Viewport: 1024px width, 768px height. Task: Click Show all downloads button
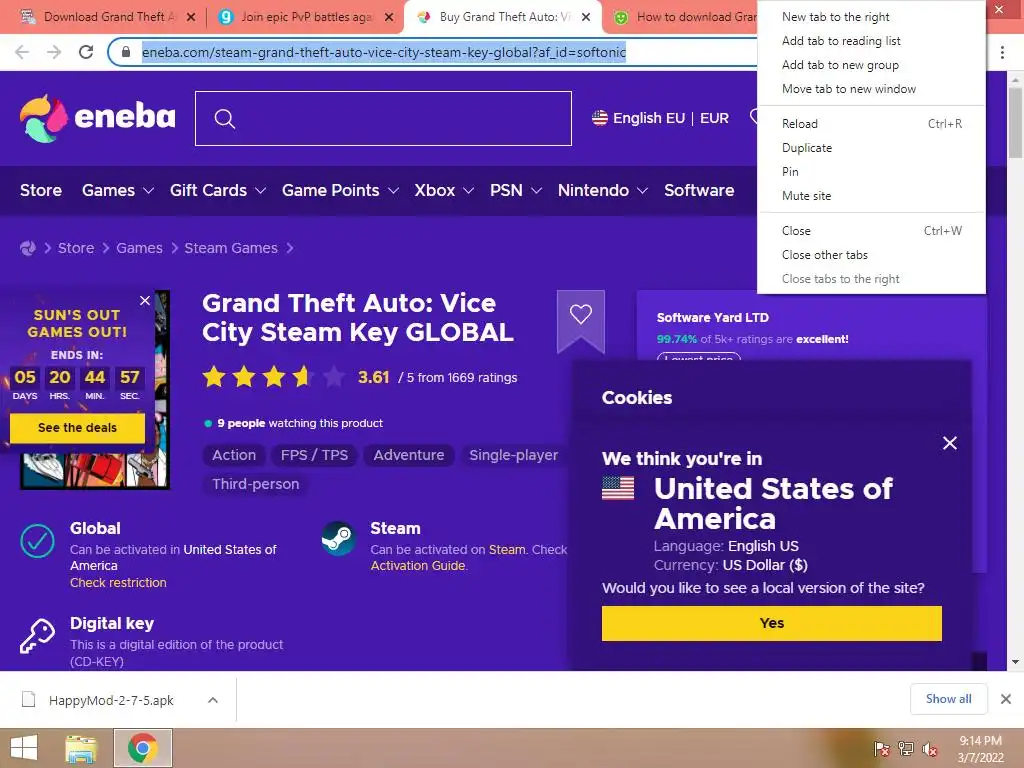948,699
